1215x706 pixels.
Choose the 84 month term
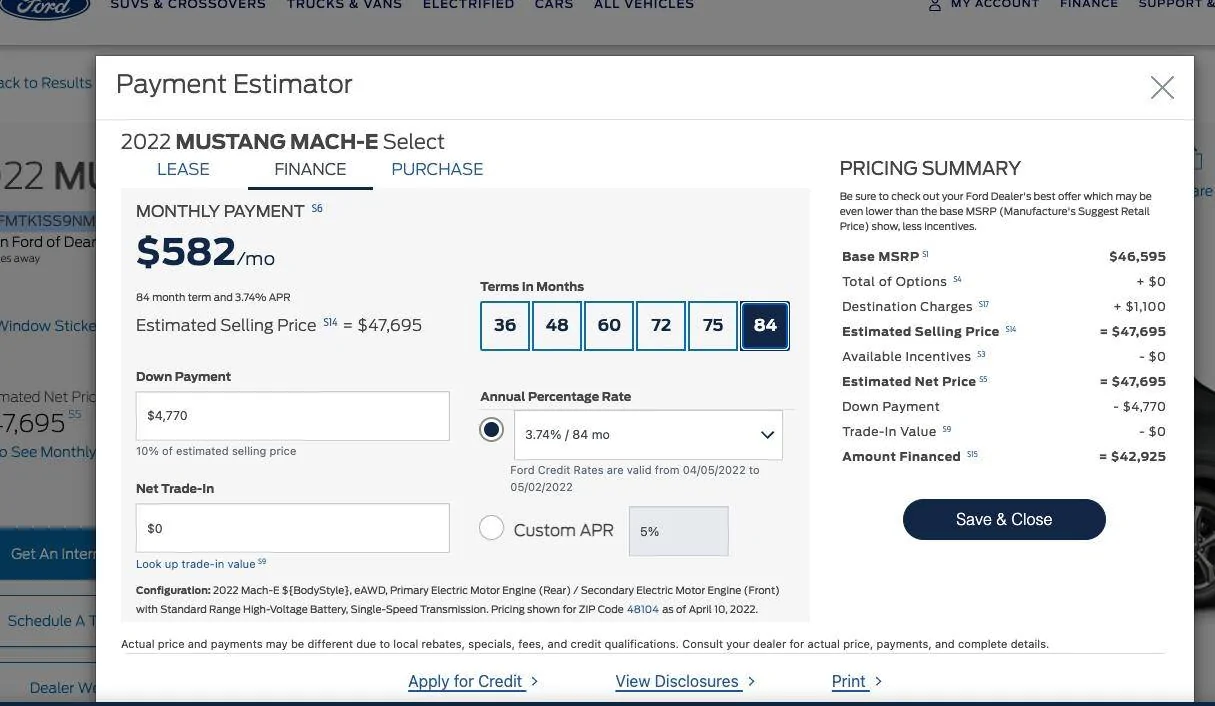(765, 325)
